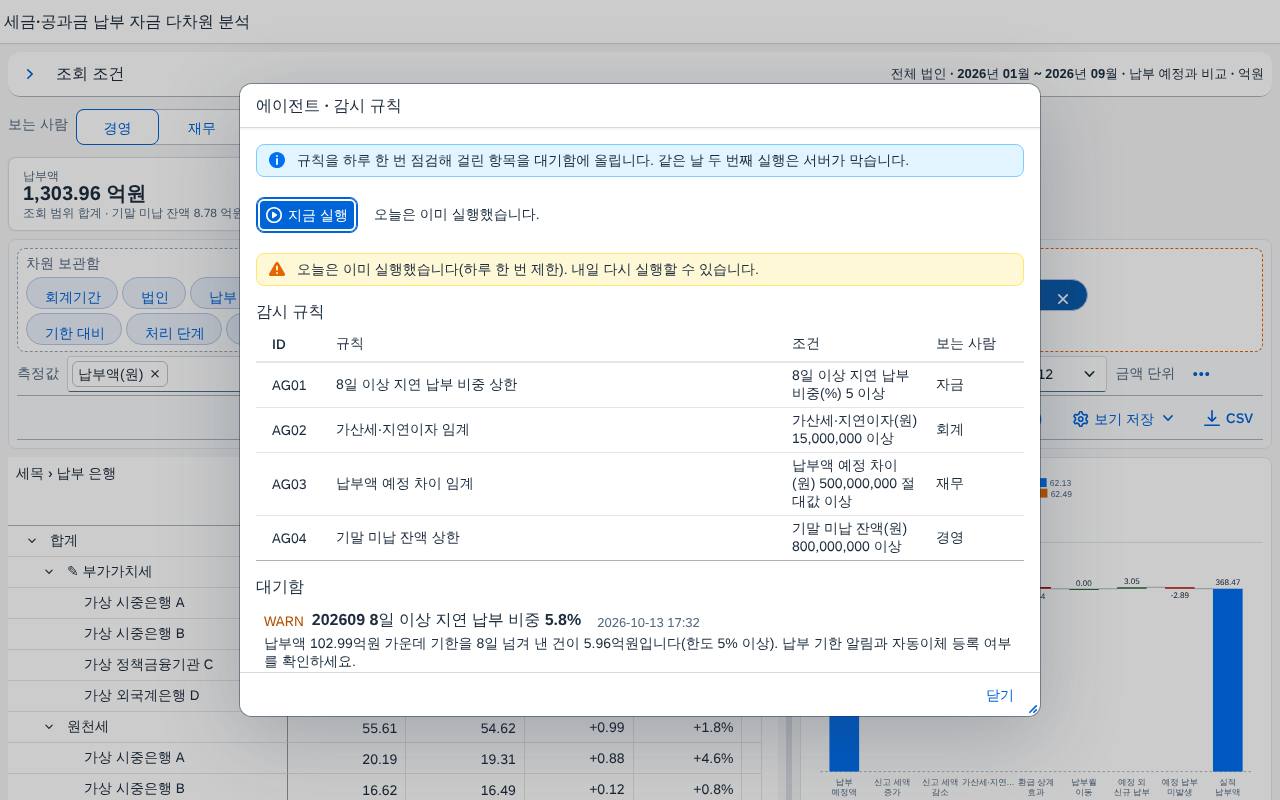Select rule row AG04
Image resolution: width=1280 pixels, height=800 pixels.
click(x=640, y=538)
